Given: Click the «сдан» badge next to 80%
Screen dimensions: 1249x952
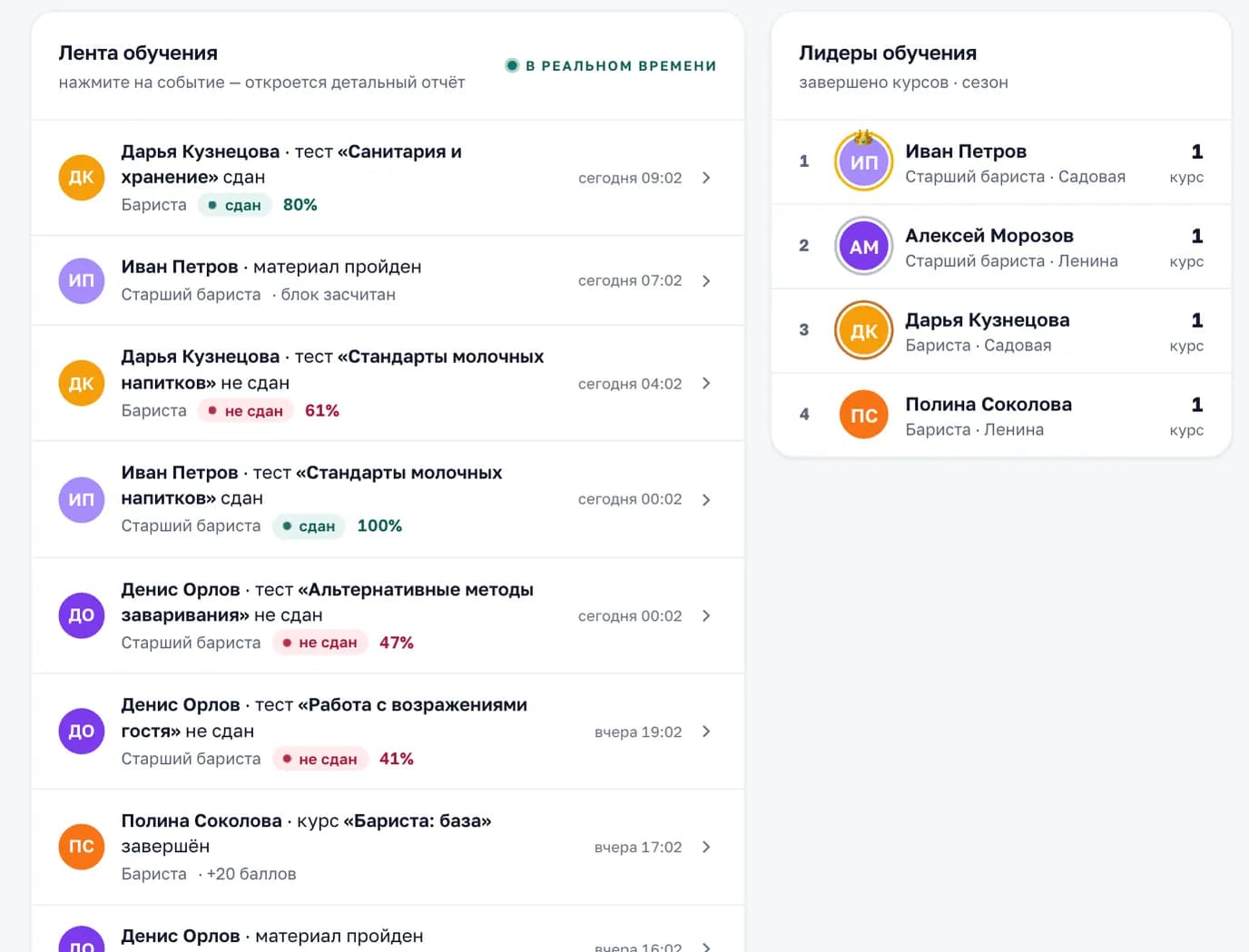Looking at the screenshot, I should 234,205.
